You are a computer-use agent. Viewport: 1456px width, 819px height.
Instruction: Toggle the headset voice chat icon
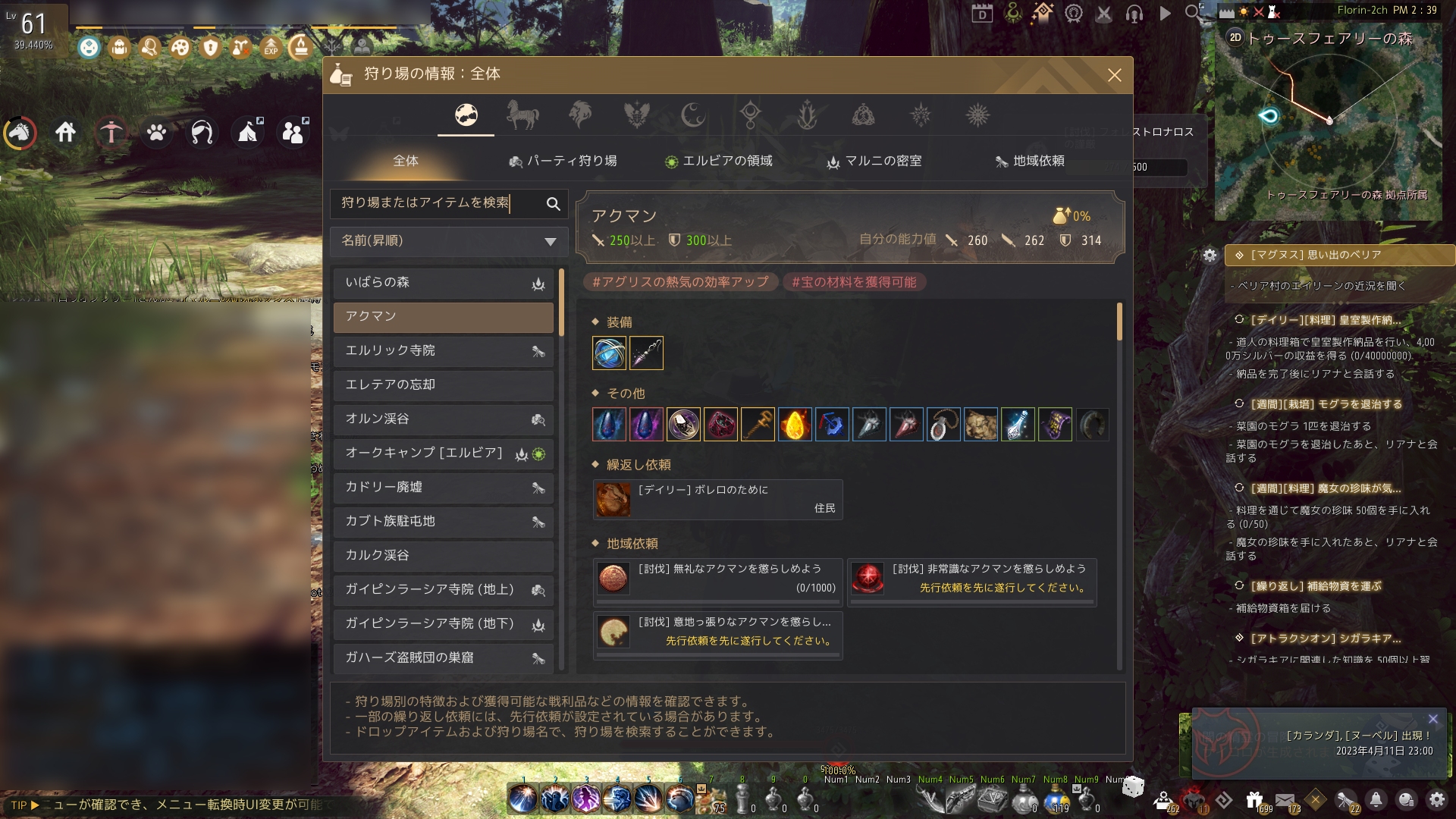1134,13
